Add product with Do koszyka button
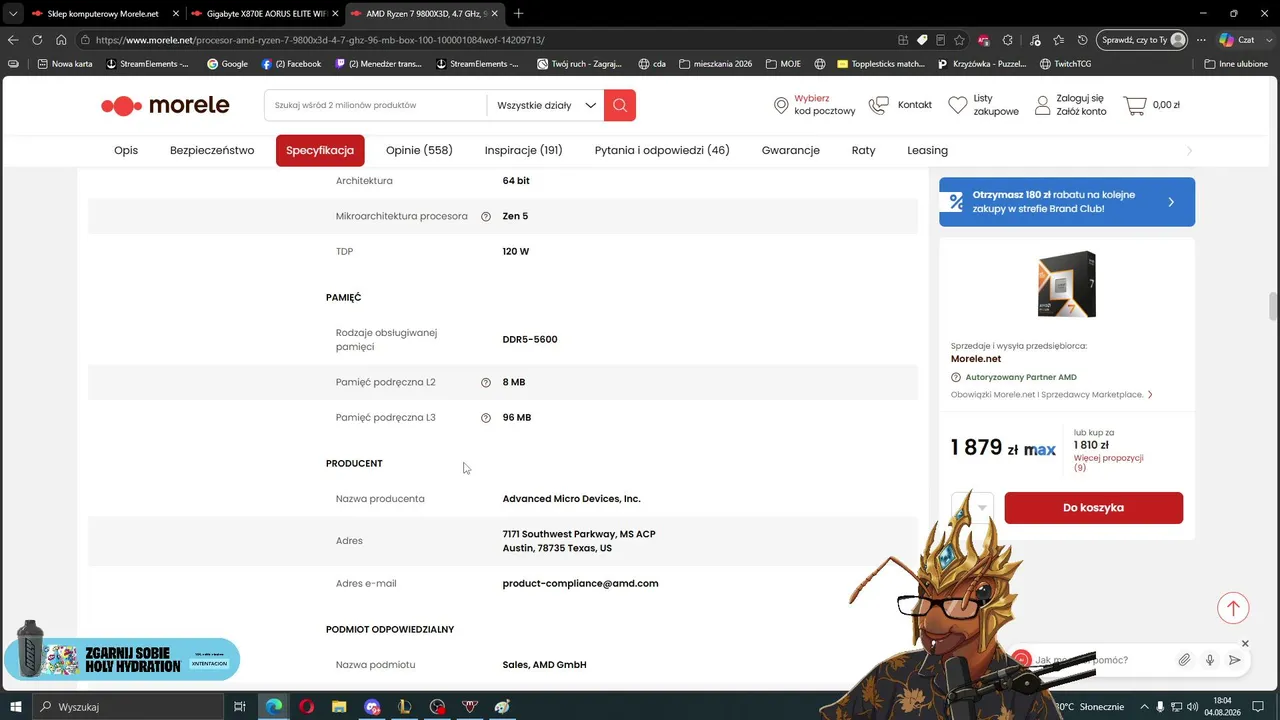This screenshot has width=1280, height=720. (1093, 508)
